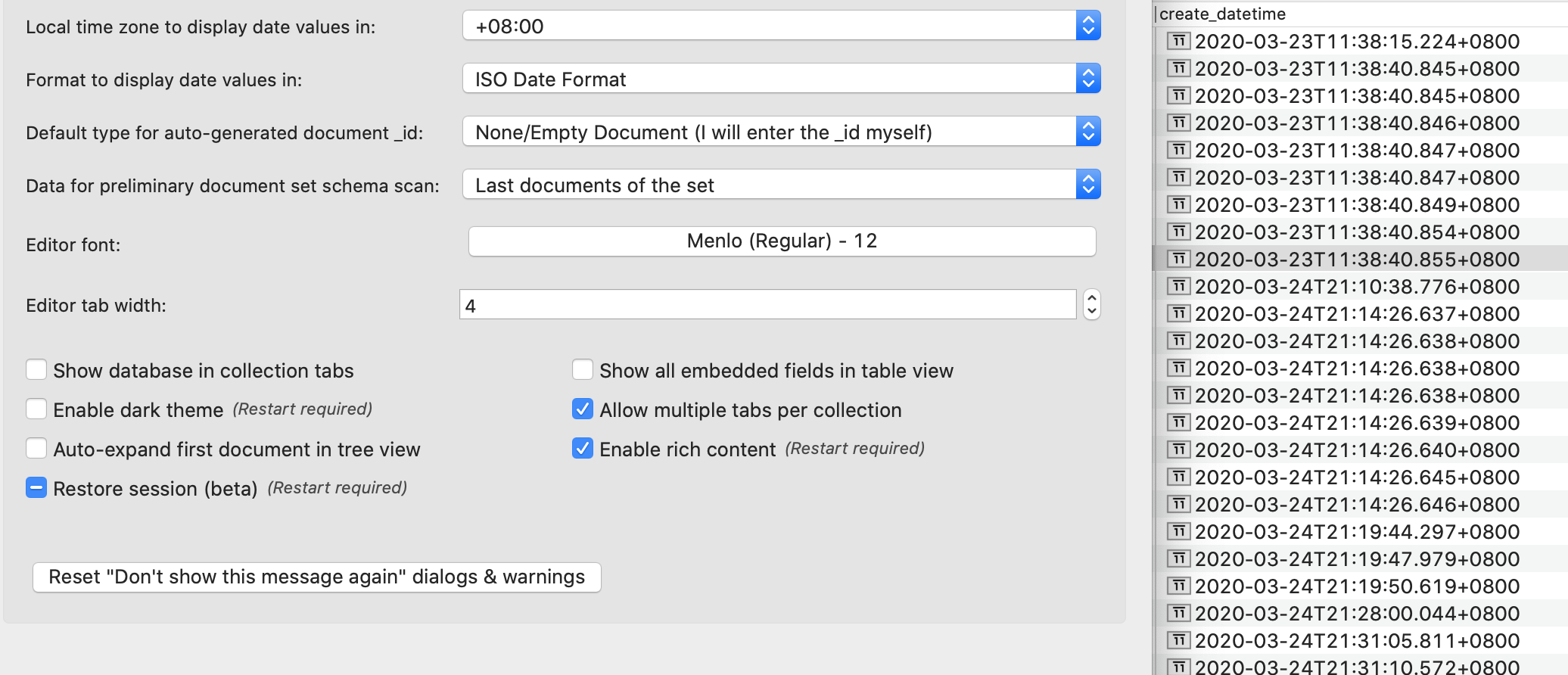Screen dimensions: 1568x675
Task: Enable dark theme checkbox
Action: pos(36,409)
